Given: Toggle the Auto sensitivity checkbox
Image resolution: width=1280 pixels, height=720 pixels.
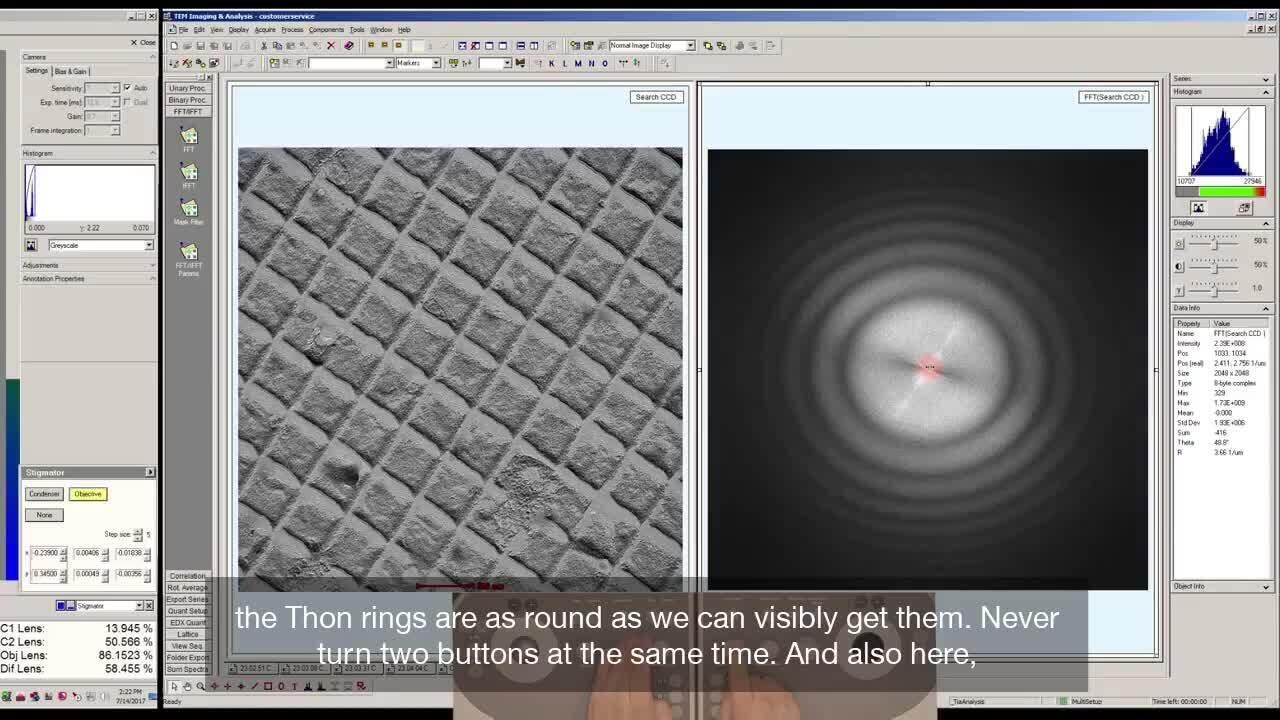Looking at the screenshot, I should (127, 88).
